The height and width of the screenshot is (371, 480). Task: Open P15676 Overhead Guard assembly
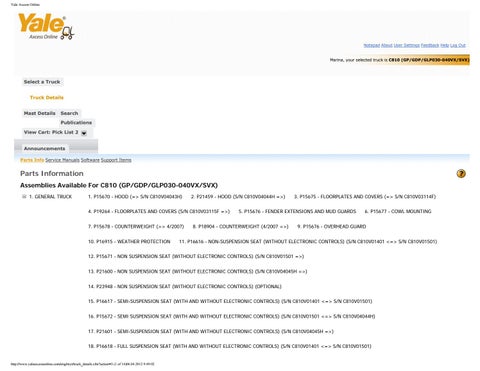[332, 226]
